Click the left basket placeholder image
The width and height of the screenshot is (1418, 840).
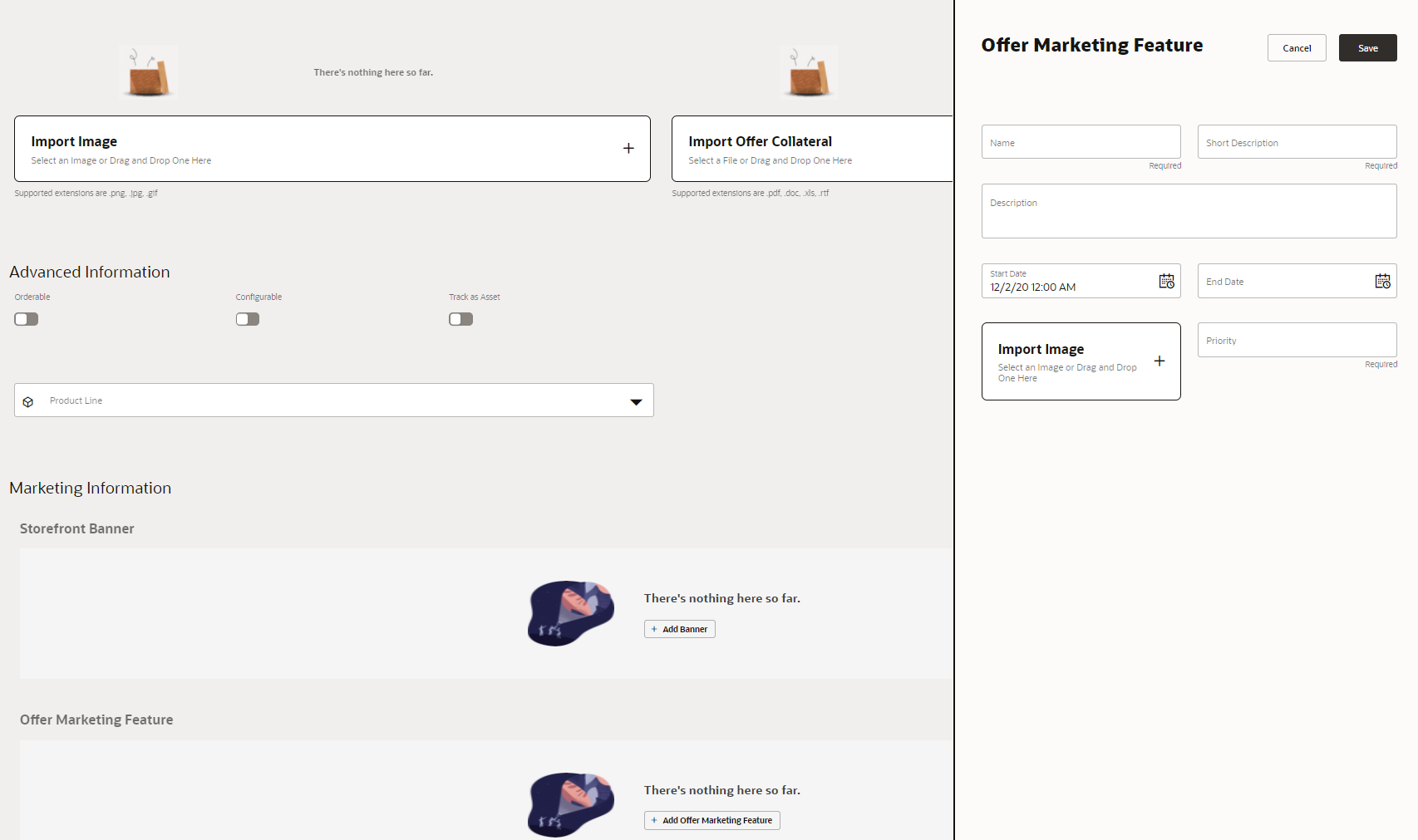tap(149, 73)
